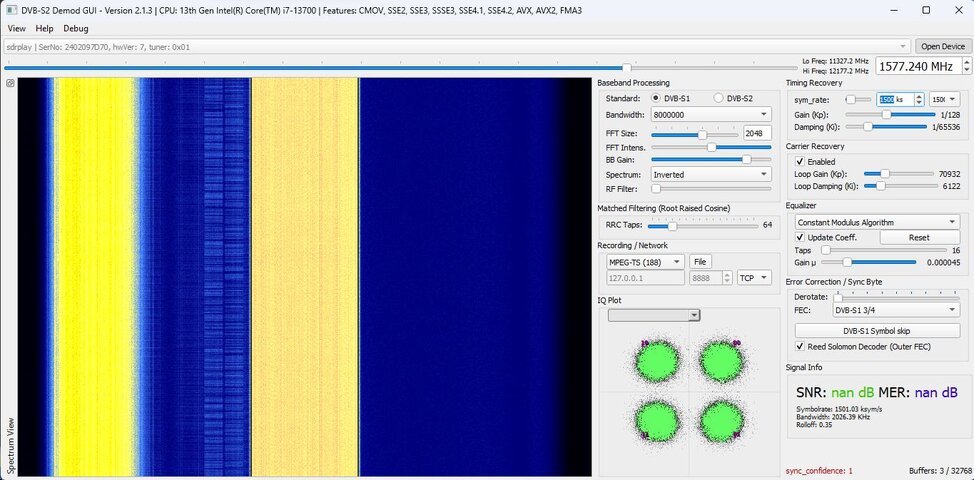Open the View menu
974x480 pixels.
click(17, 29)
